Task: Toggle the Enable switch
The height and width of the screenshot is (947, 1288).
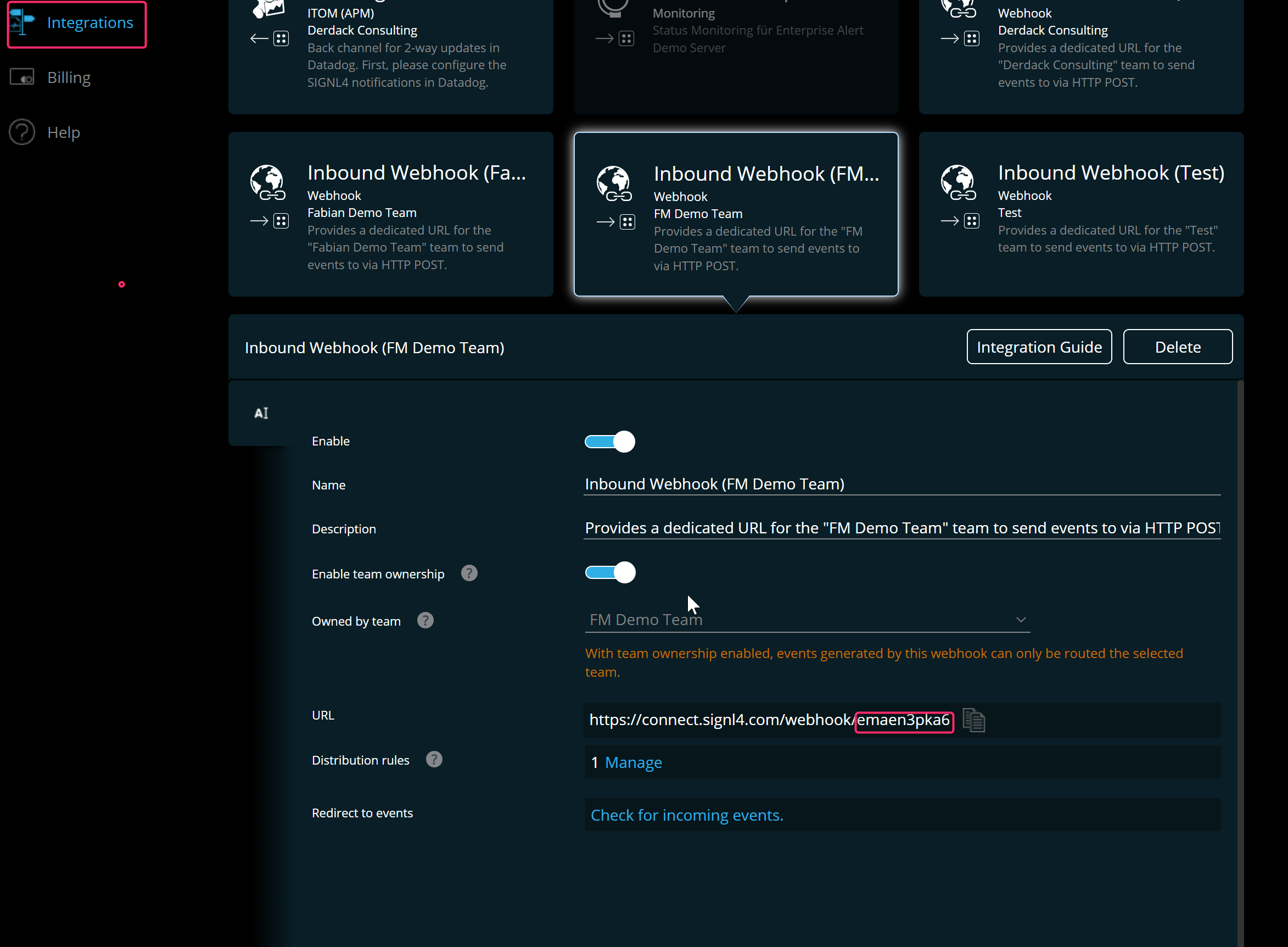Action: pos(609,442)
